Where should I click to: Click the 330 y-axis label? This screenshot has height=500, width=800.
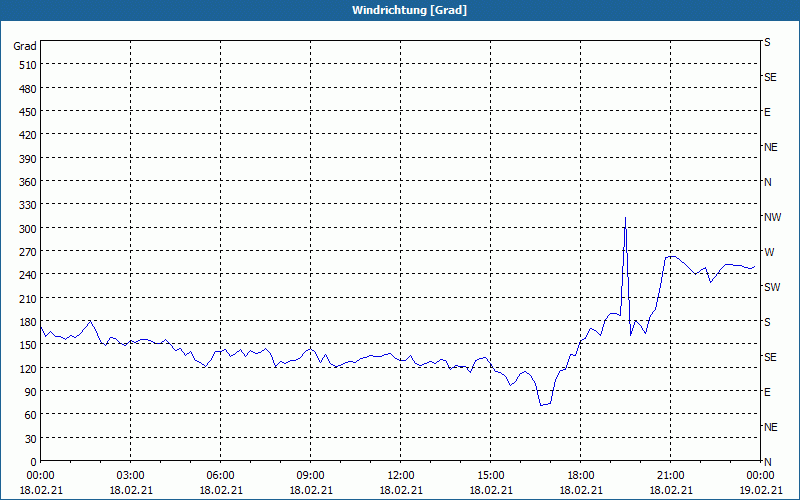pyautogui.click(x=28, y=205)
